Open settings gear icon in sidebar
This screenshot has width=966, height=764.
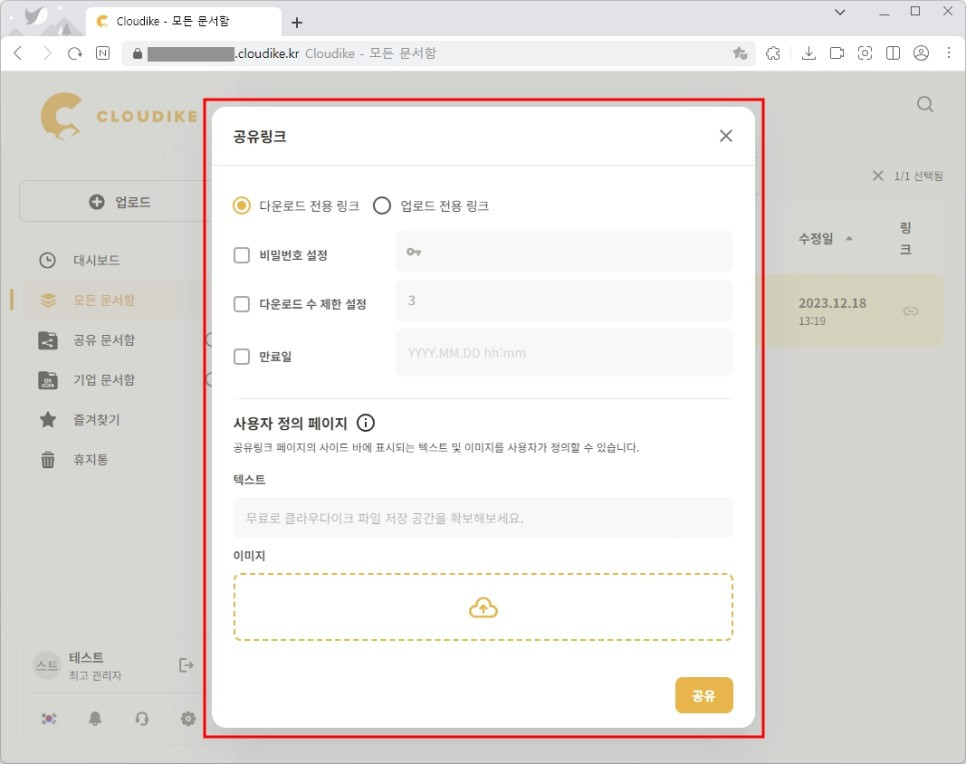(x=188, y=718)
